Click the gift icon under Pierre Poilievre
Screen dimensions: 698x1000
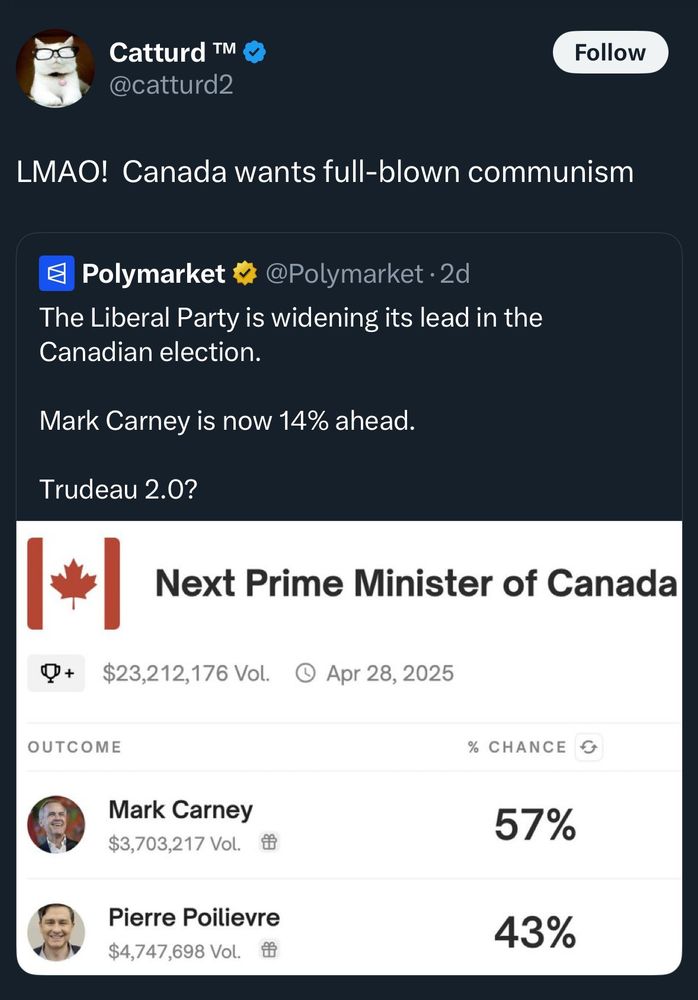click(268, 951)
